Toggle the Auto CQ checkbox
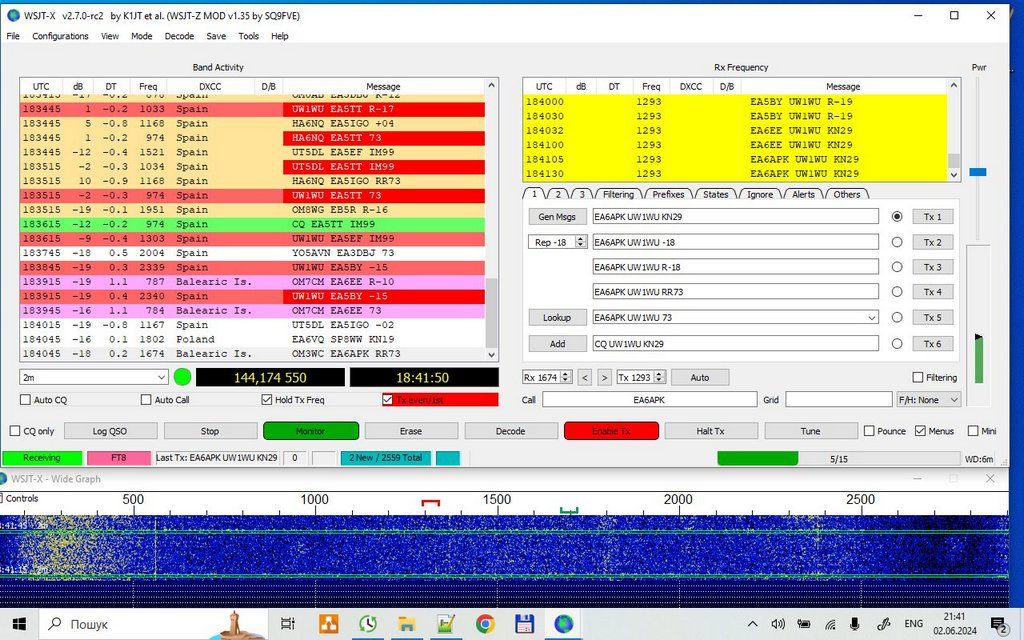 tap(25, 400)
